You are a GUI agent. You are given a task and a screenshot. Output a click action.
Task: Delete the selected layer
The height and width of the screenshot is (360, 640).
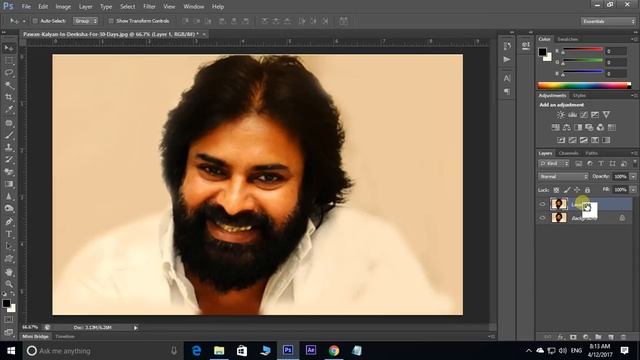coord(623,337)
